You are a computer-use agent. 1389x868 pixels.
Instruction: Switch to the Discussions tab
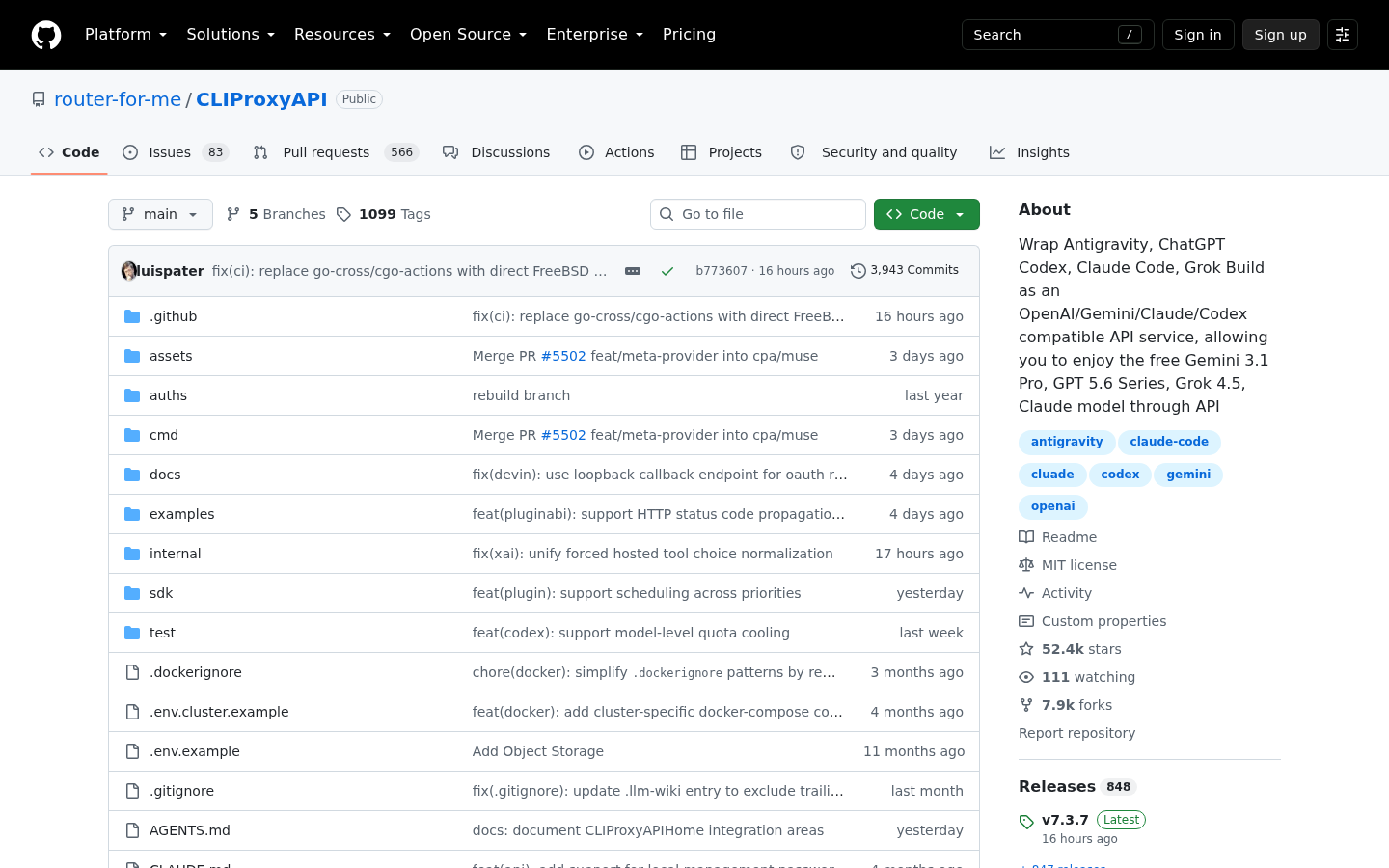point(496,152)
